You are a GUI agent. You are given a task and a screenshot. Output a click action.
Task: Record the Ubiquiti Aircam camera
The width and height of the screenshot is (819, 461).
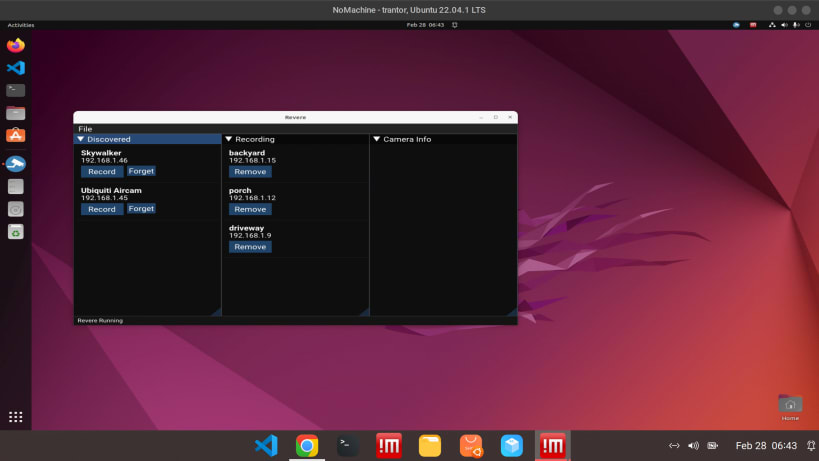click(102, 209)
